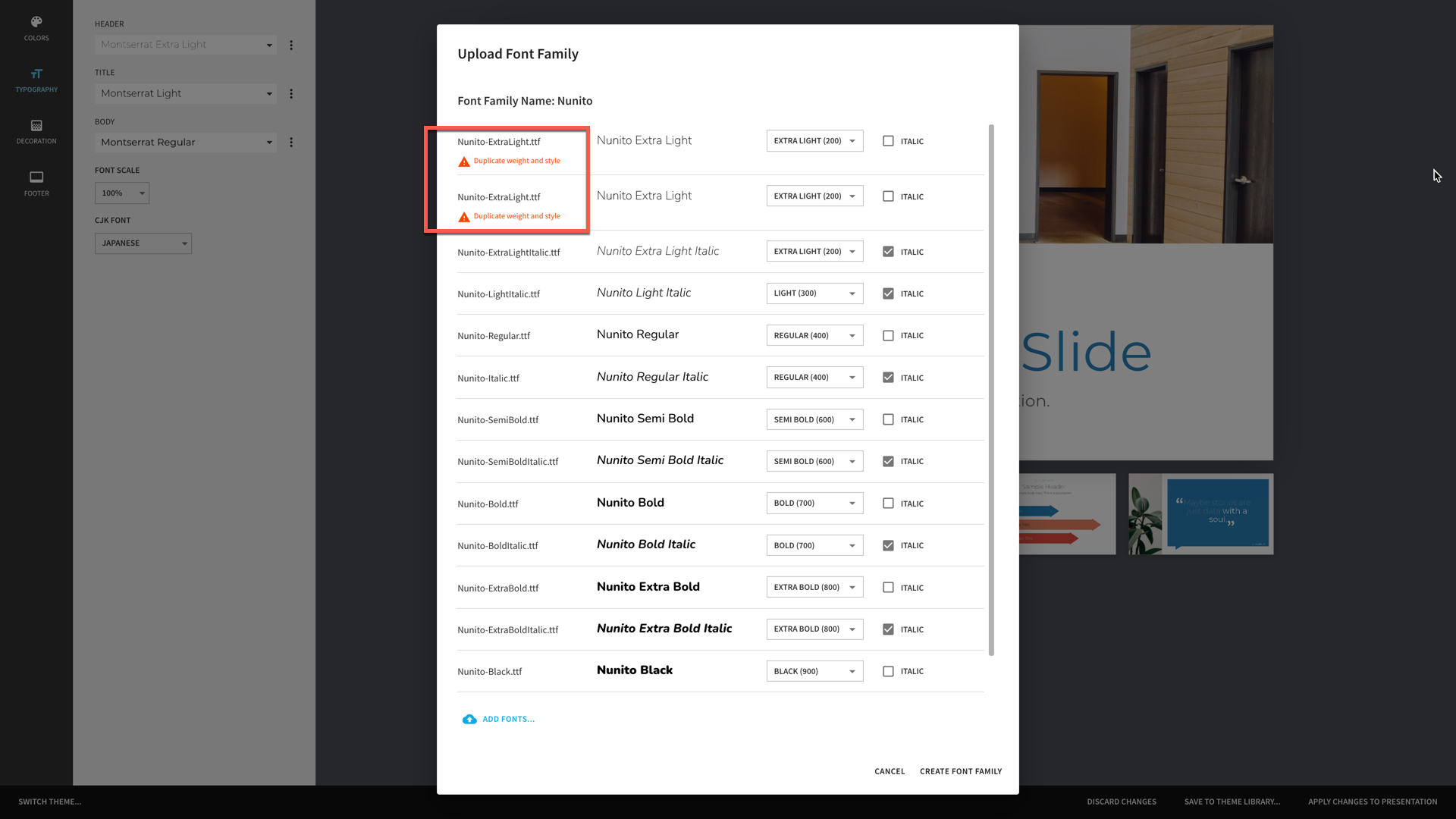Open weight dropdown for Nunito-Regular.ttf
This screenshot has width=1456, height=819.
point(814,335)
